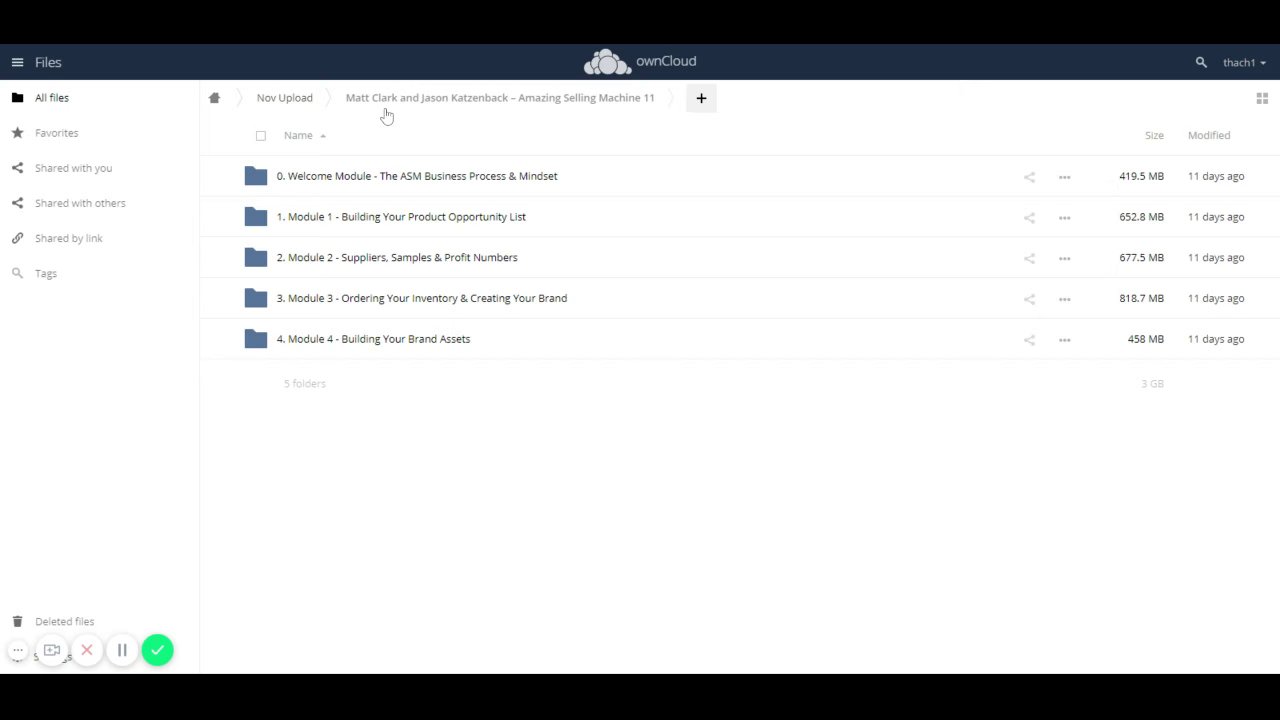Click folder icon of Module 2 row
This screenshot has height=720, width=1280.
point(256,258)
